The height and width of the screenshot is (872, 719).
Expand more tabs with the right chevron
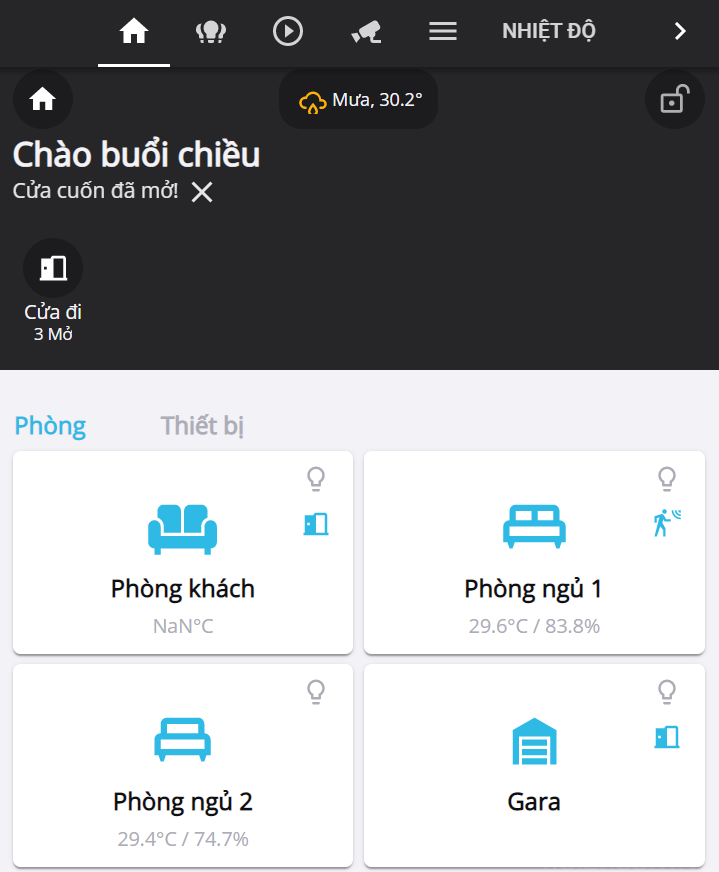coord(680,32)
